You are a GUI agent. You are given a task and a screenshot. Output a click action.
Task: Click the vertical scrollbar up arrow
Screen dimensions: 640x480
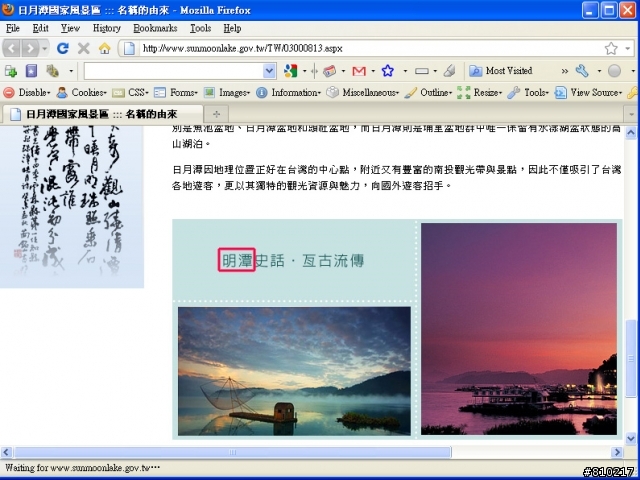631,133
